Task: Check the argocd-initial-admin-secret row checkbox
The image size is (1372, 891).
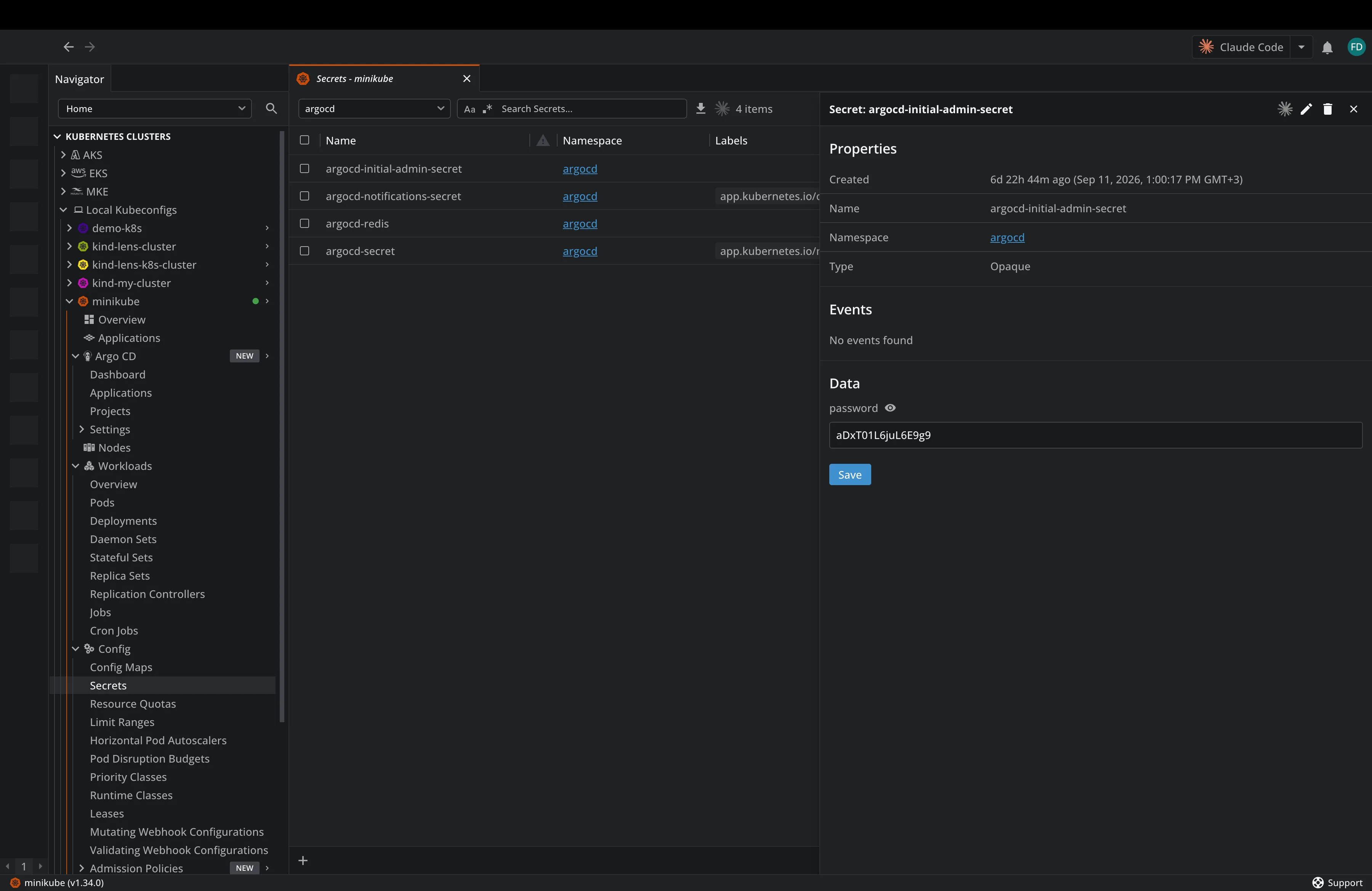Action: coord(305,168)
